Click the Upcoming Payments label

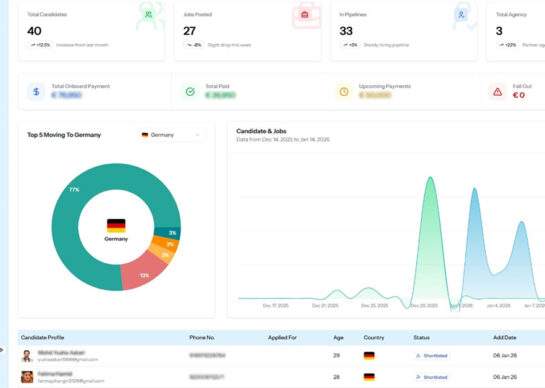[385, 86]
